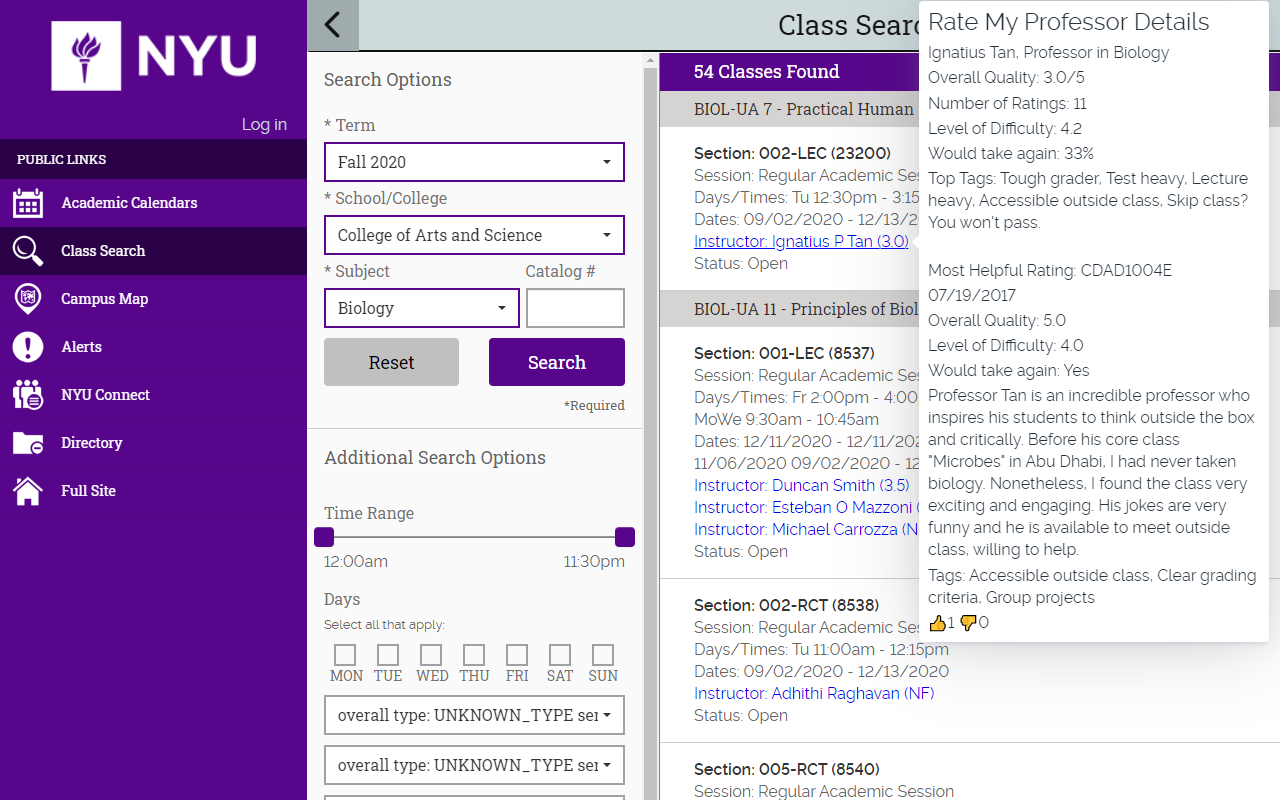Check the WED day checkbox
1280x800 pixels.
[x=431, y=655]
